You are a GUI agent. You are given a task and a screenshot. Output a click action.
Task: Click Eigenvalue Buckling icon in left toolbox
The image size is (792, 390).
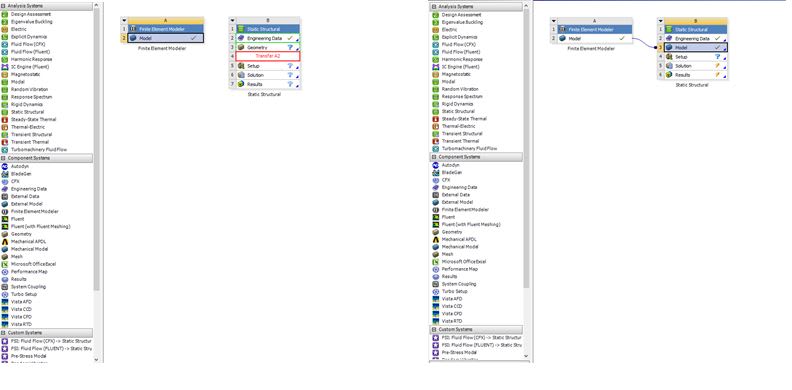[x=5, y=22]
